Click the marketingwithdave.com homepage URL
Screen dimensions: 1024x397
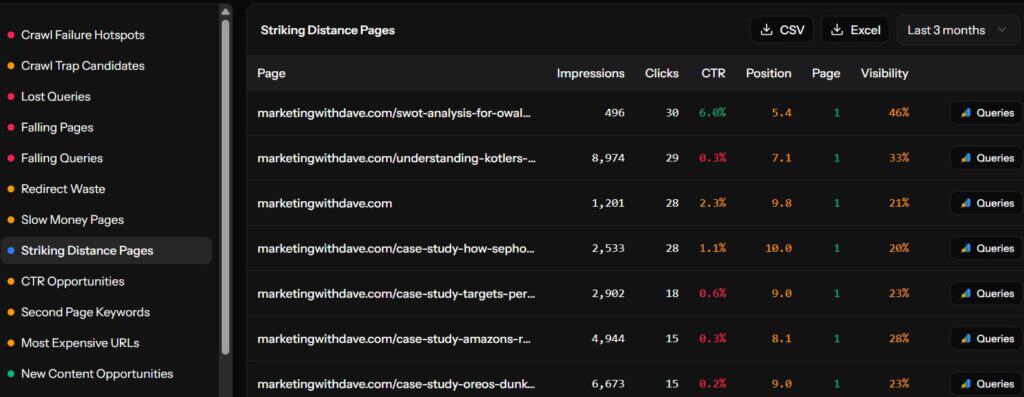pos(325,203)
